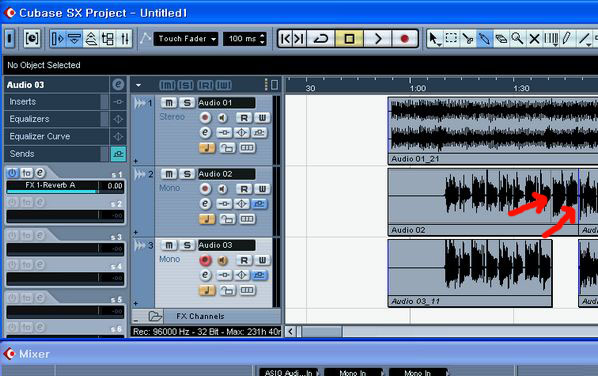Start playback with Play button
598x376 pixels.
tap(378, 39)
